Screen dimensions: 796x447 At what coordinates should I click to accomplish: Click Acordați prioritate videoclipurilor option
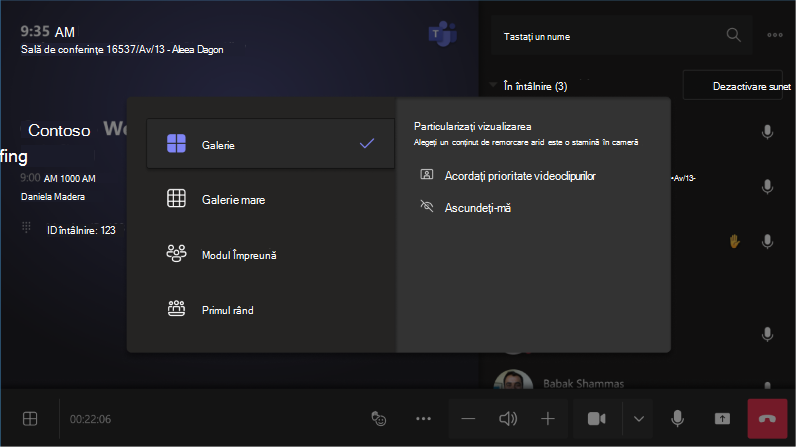[x=508, y=176]
